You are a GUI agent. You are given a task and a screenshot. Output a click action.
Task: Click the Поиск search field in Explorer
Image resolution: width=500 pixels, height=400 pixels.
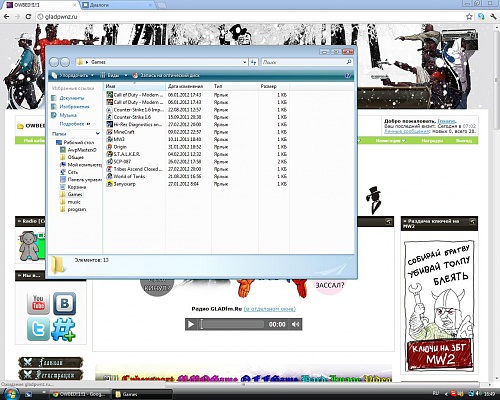307,62
